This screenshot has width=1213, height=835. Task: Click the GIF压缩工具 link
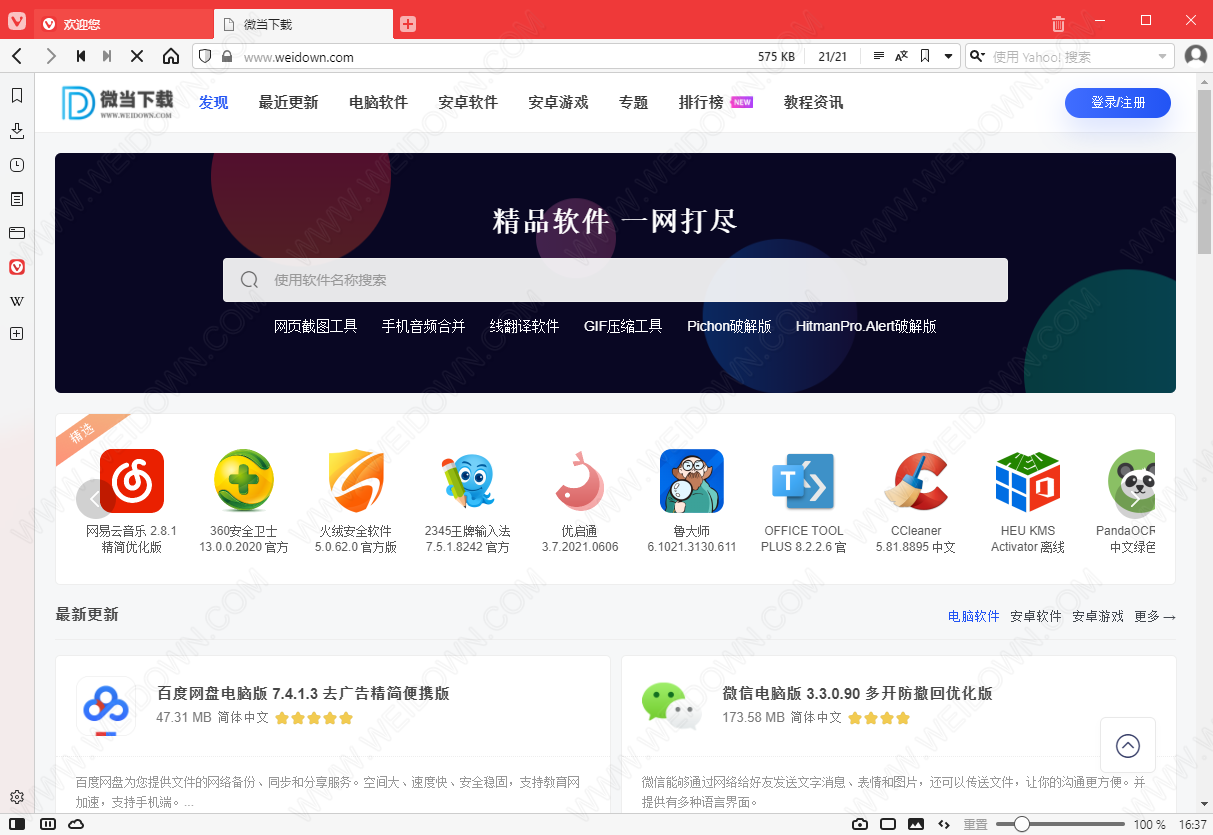pyautogui.click(x=623, y=326)
